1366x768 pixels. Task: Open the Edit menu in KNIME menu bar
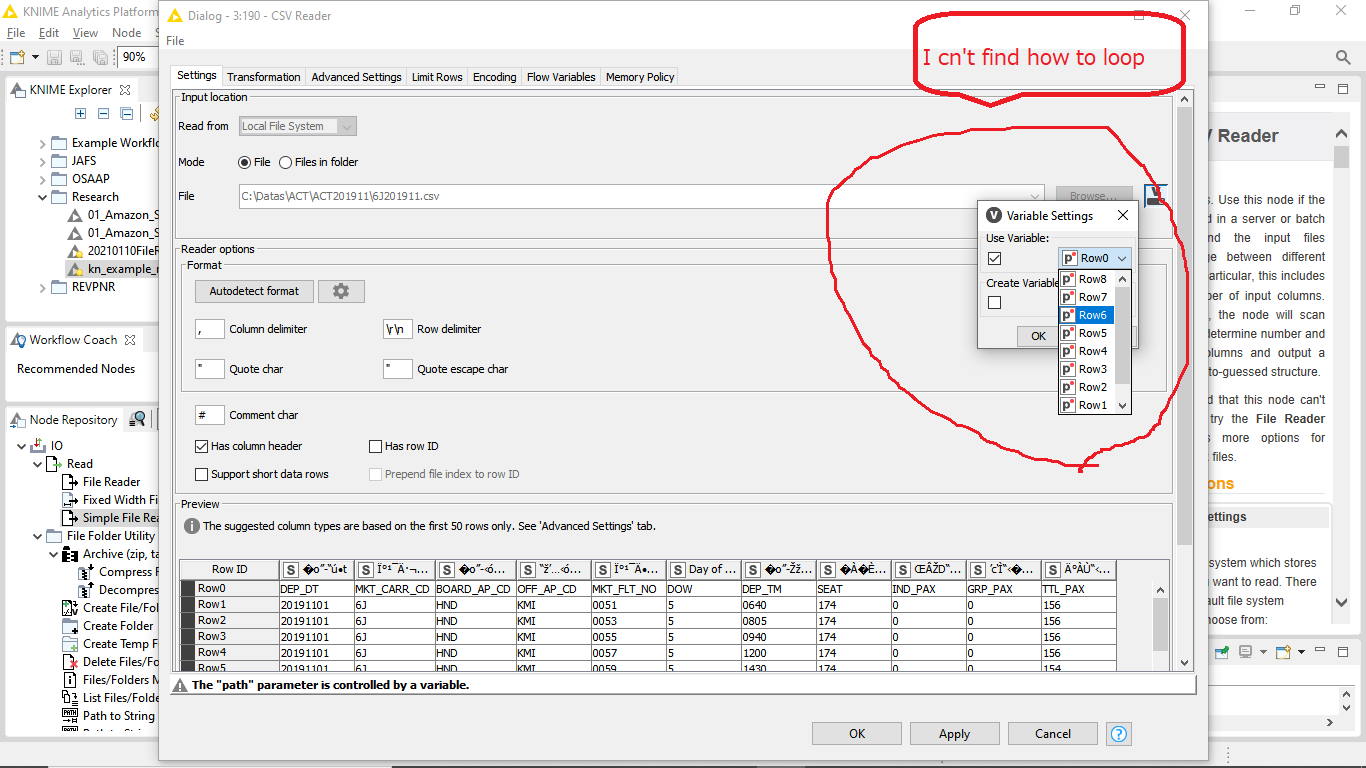49,33
